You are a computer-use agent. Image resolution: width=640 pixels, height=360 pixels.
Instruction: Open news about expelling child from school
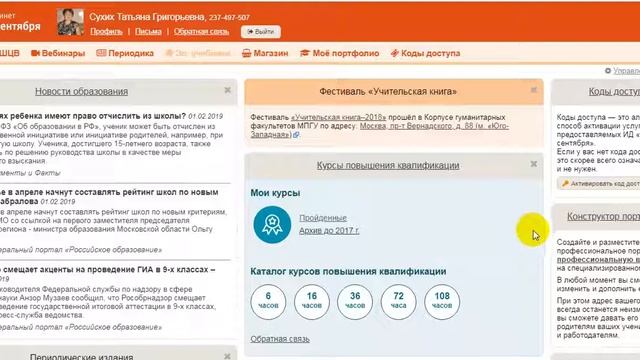coord(93,116)
